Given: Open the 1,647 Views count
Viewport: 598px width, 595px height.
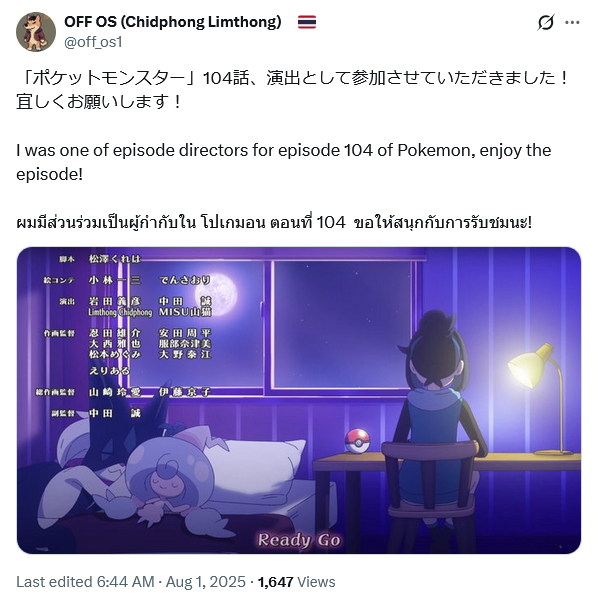Looking at the screenshot, I should (296, 582).
